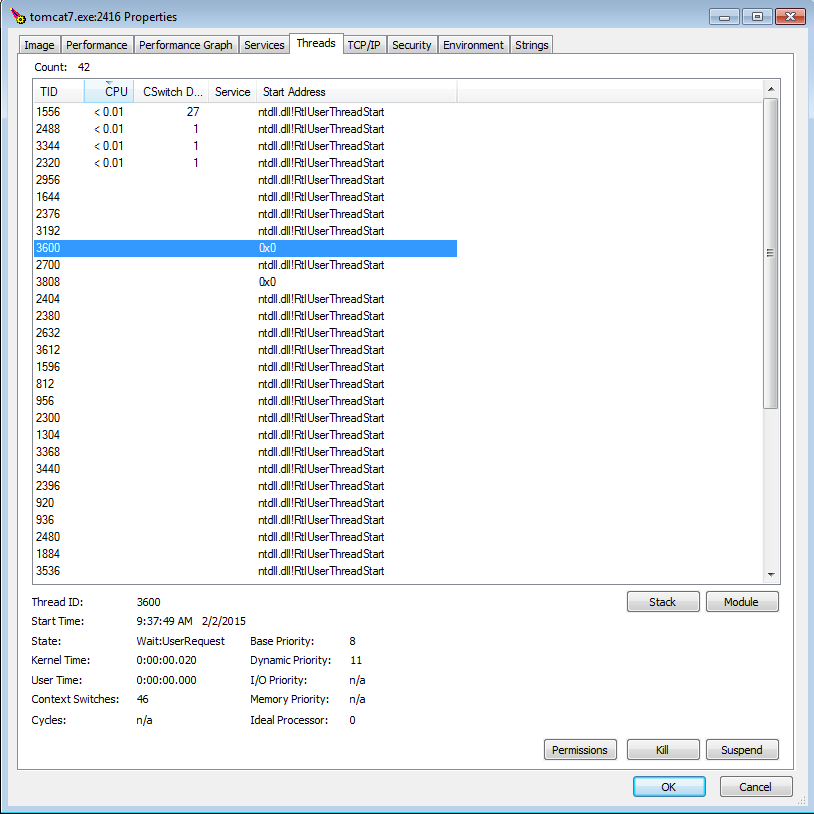This screenshot has width=814, height=814.
Task: Click CSwitch Delta value 27
Action: tap(193, 112)
